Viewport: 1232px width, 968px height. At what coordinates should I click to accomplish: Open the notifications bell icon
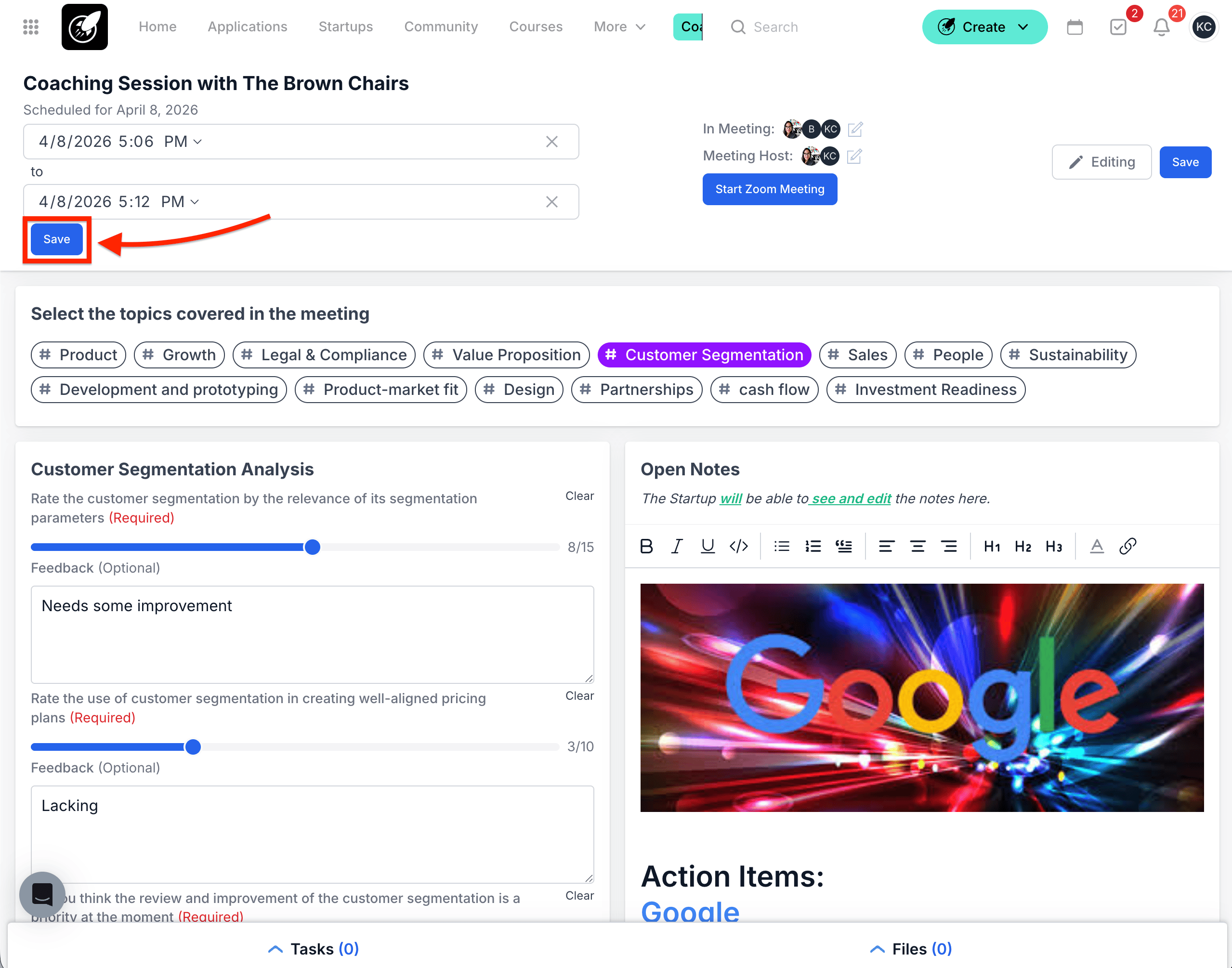coord(1161,26)
